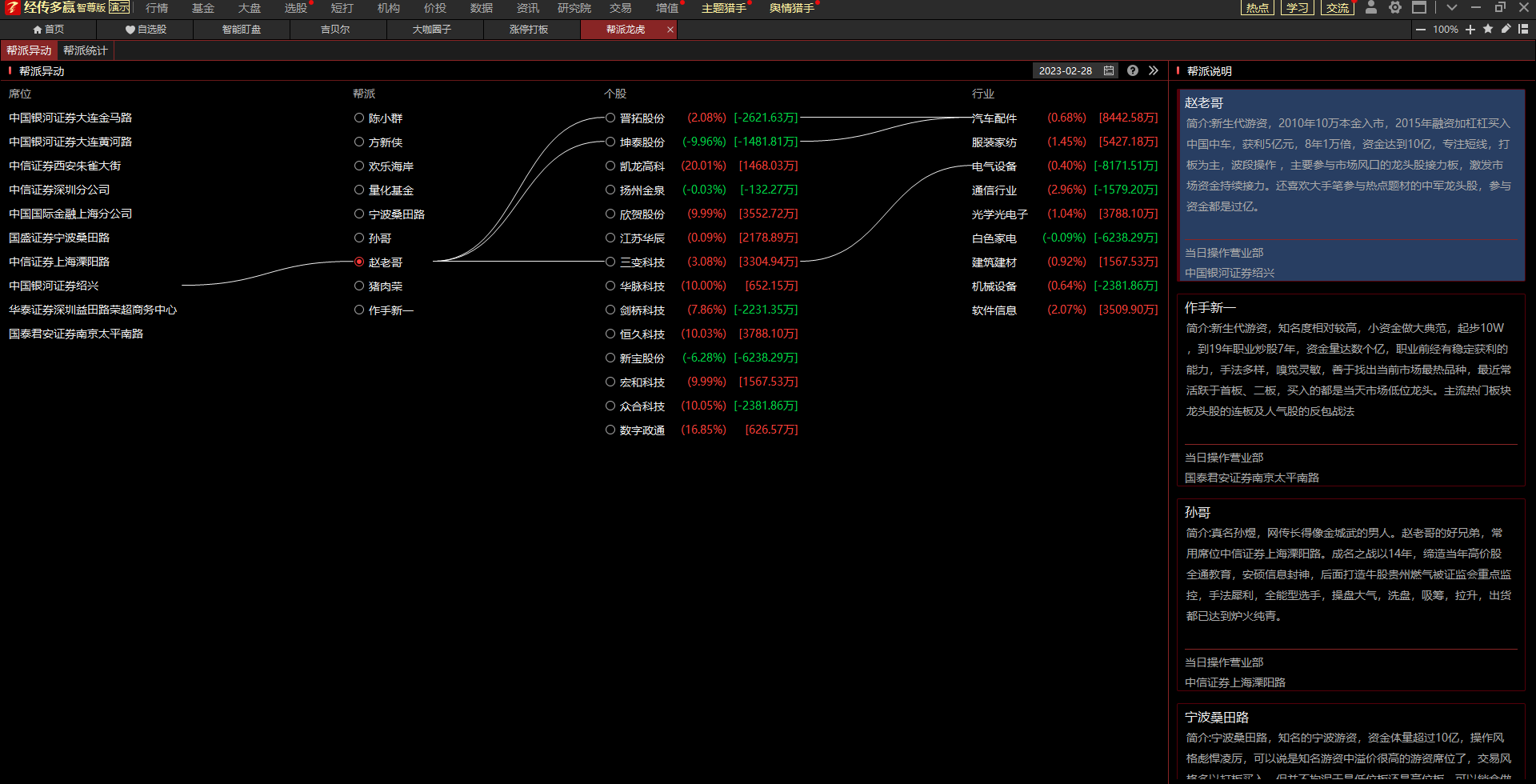
Task: Select 方新侠 radio button
Action: [x=359, y=142]
